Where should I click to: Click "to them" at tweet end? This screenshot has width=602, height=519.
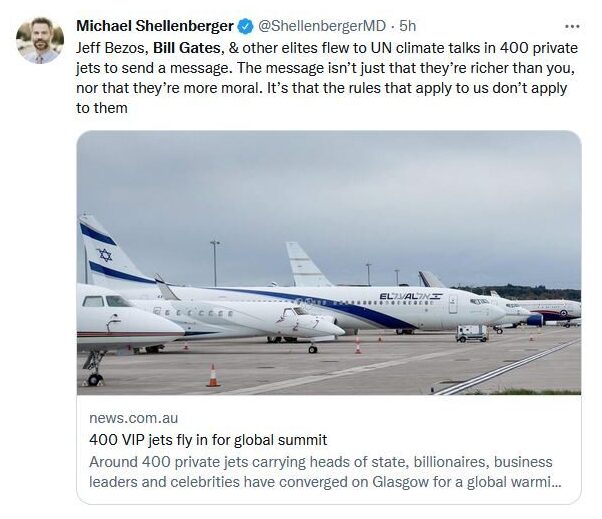click(x=102, y=108)
